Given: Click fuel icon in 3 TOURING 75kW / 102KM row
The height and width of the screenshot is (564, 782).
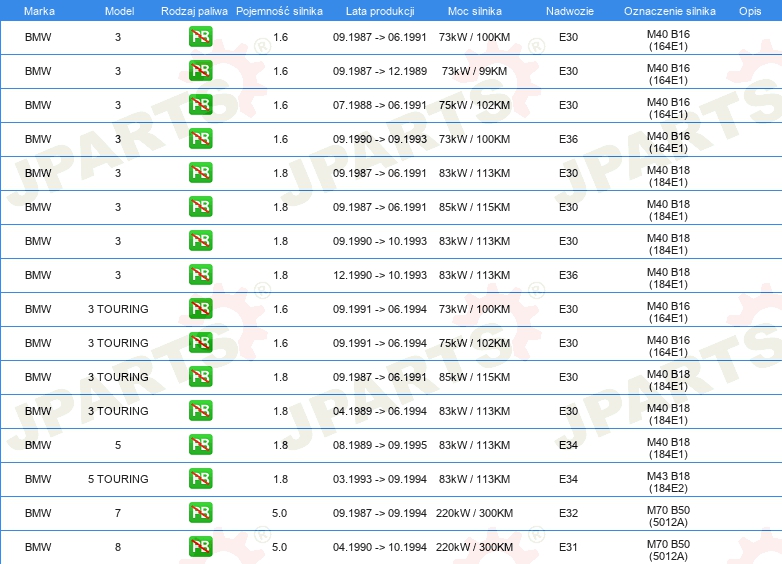Looking at the screenshot, I should (x=200, y=343).
